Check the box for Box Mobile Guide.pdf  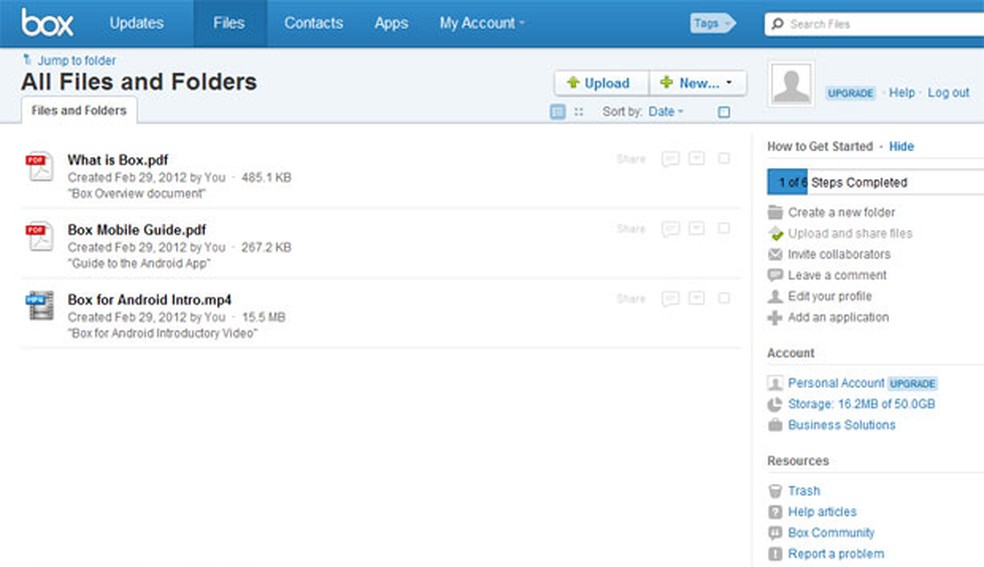click(x=724, y=228)
